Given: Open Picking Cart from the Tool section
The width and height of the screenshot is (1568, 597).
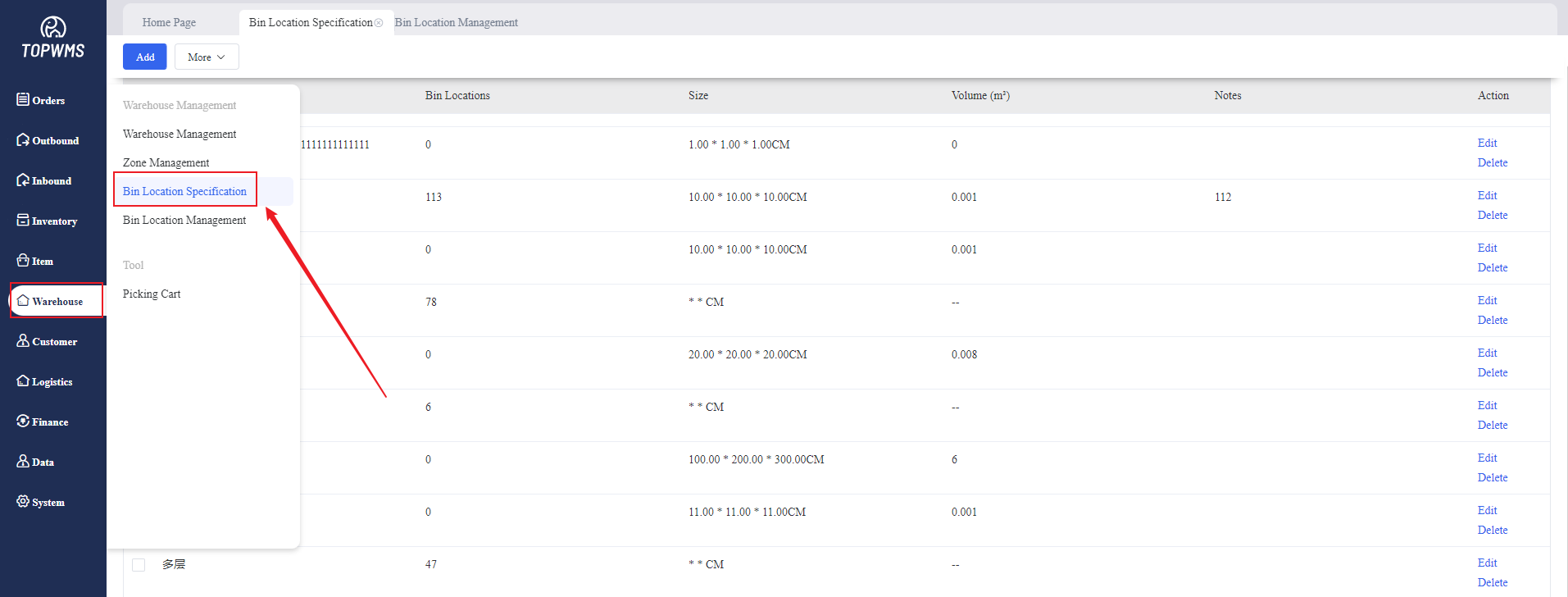Looking at the screenshot, I should [152, 294].
